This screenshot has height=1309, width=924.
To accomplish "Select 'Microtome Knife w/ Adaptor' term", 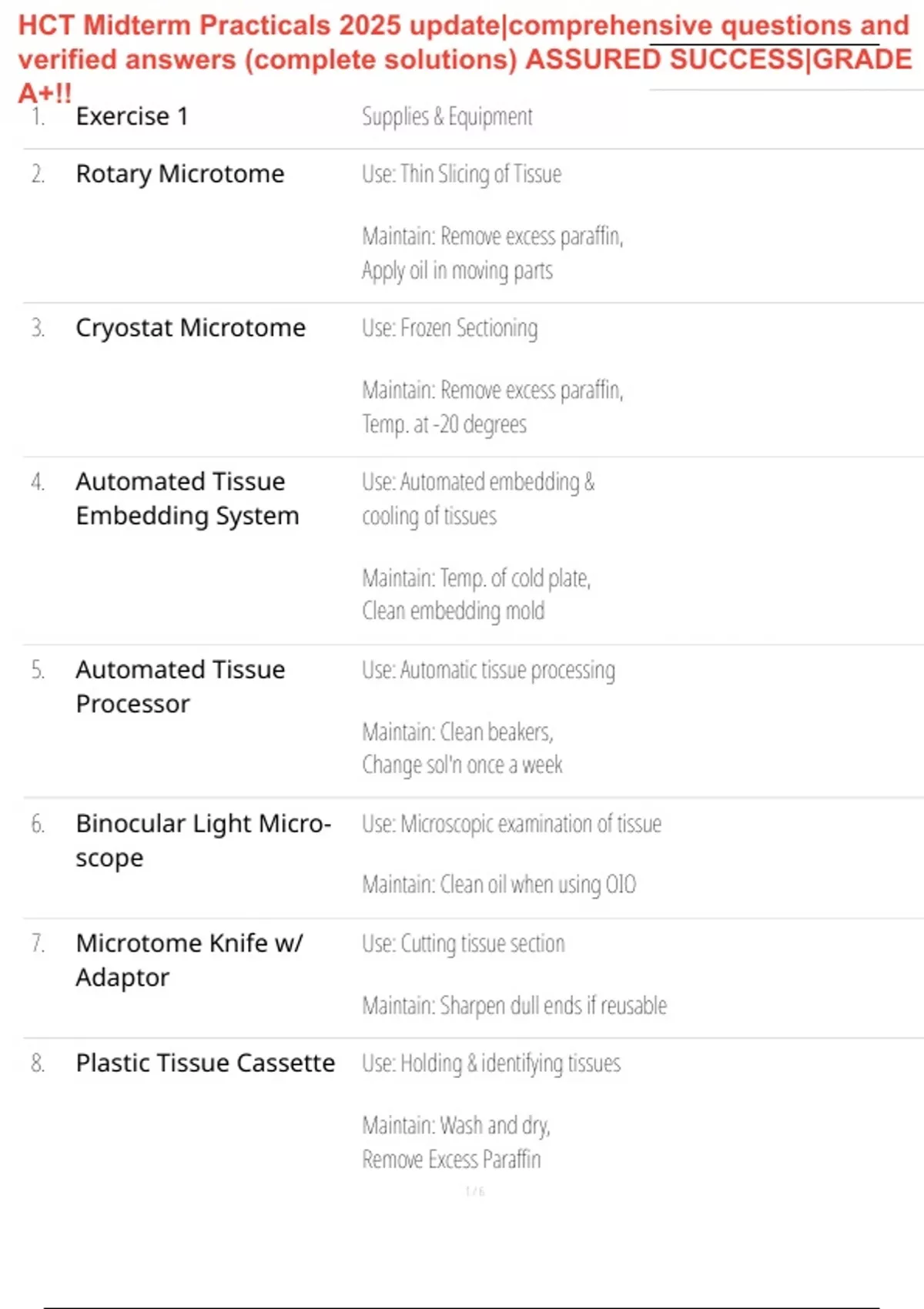I will tap(189, 959).
